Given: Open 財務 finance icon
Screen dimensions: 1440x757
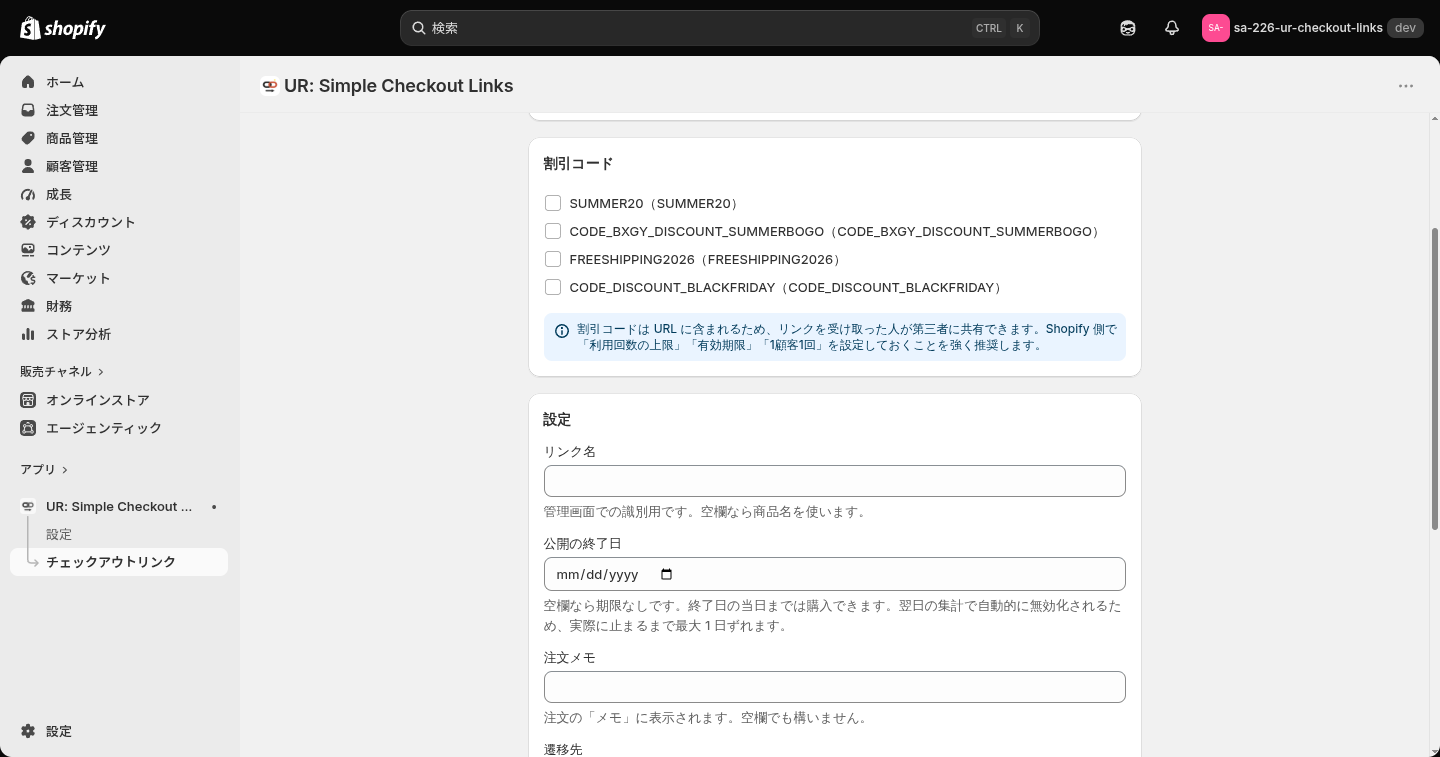Looking at the screenshot, I should [x=28, y=306].
